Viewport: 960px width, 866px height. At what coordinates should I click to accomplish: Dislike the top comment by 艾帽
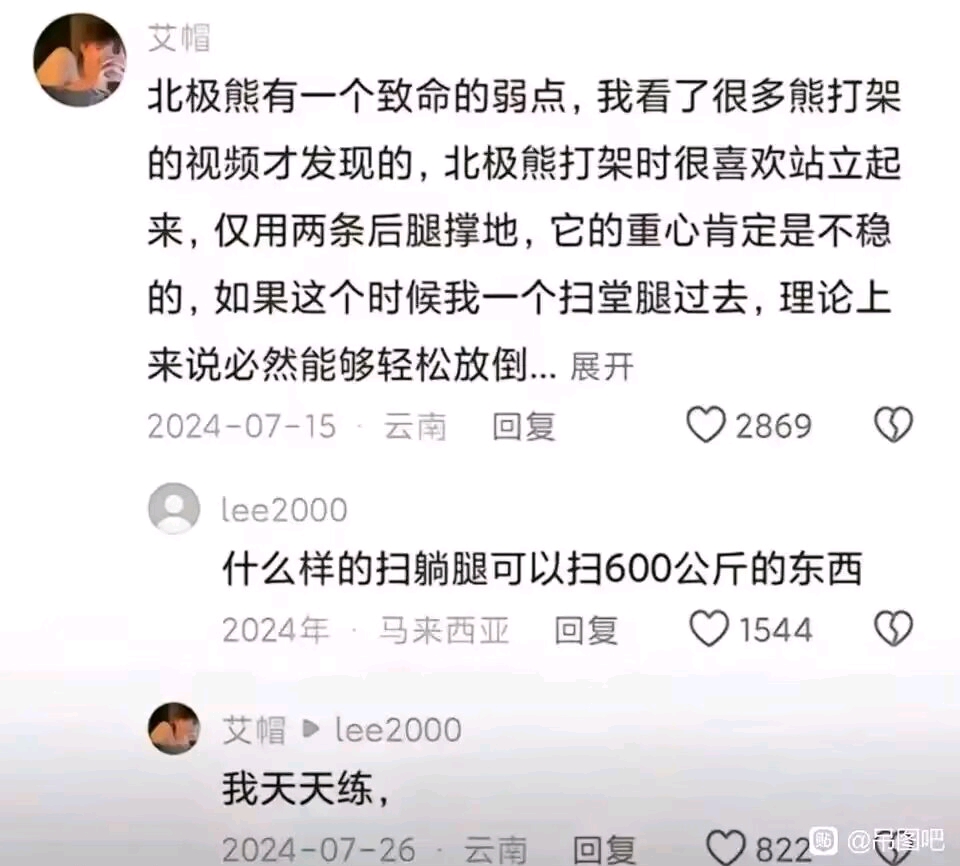tap(894, 425)
